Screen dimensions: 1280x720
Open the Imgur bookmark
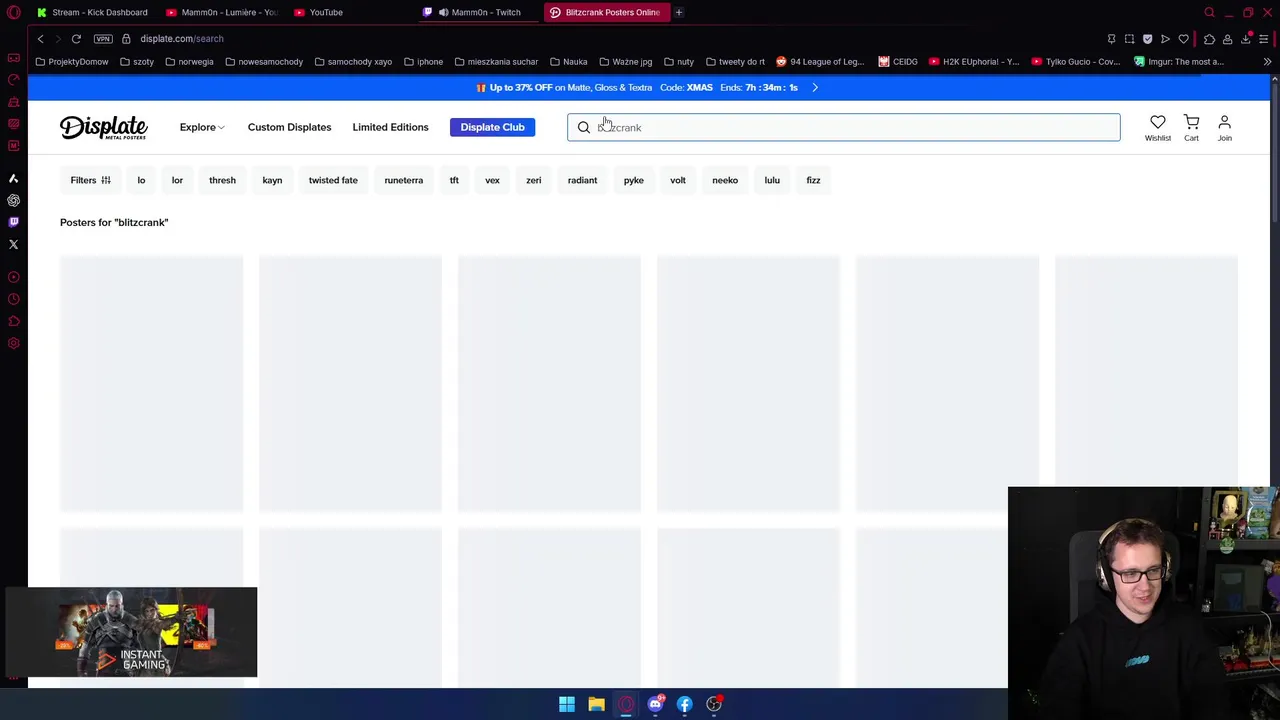(1179, 62)
